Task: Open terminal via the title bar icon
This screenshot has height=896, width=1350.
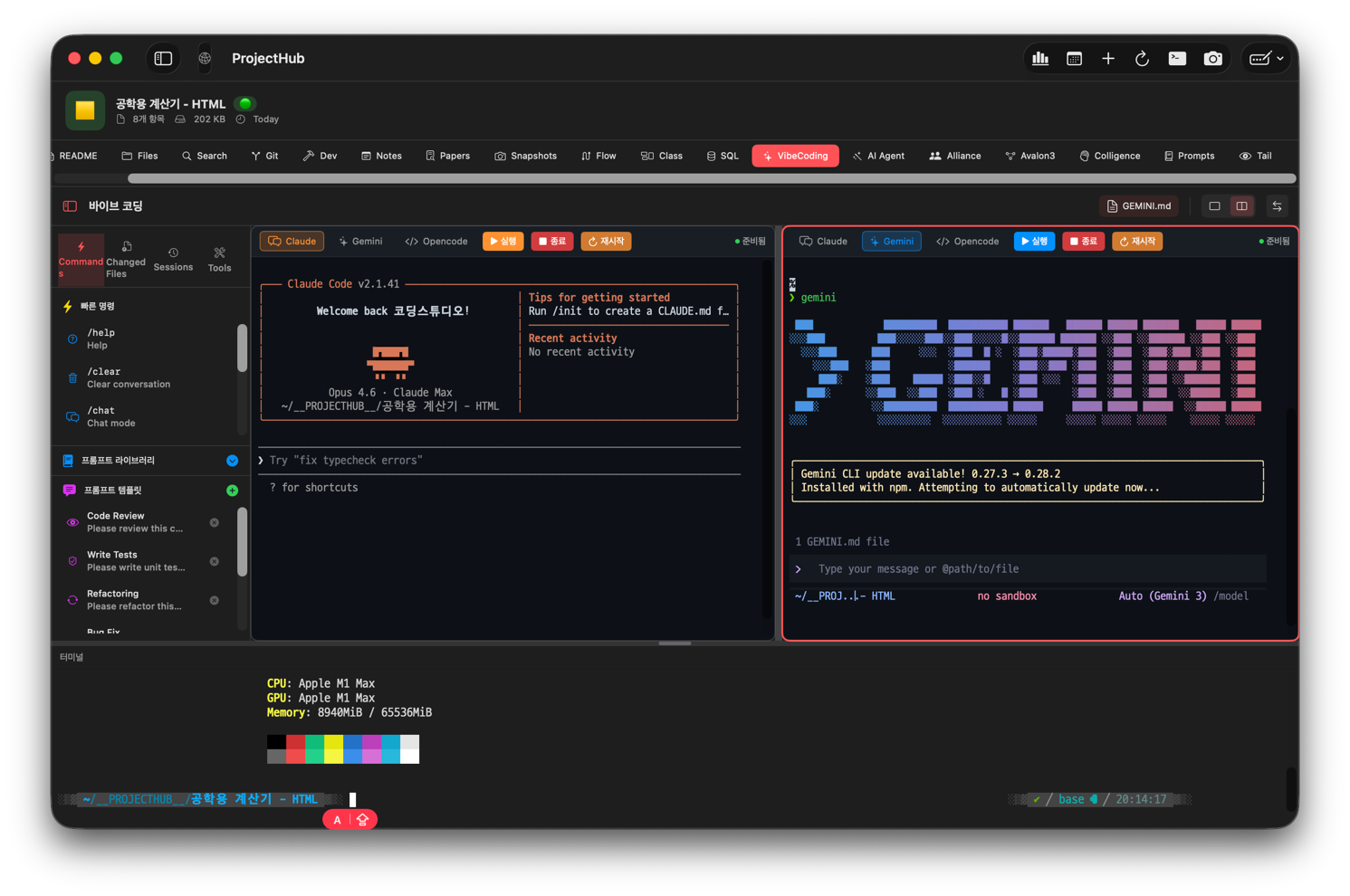Action: pyautogui.click(x=1177, y=59)
